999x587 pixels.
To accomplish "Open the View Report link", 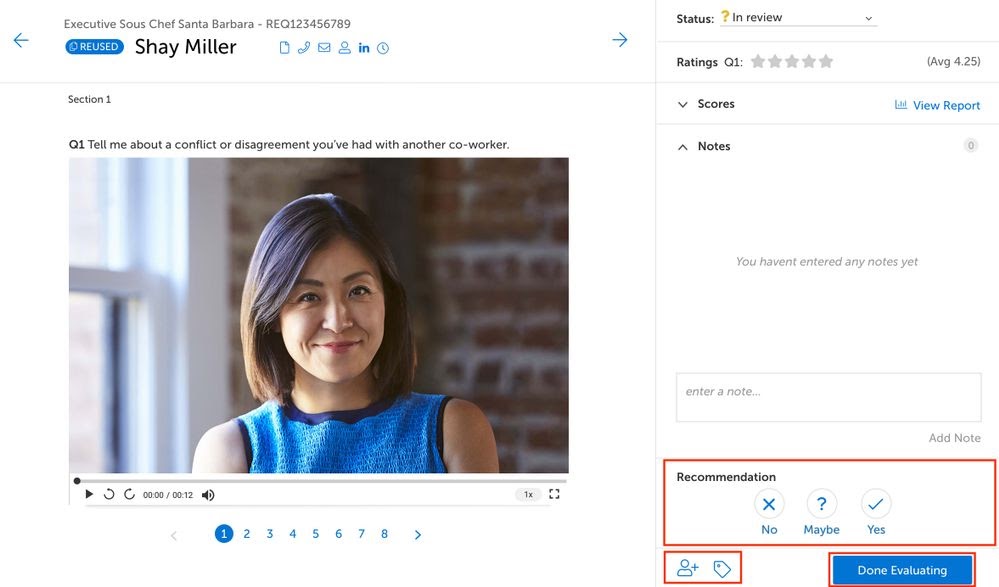I will click(937, 105).
